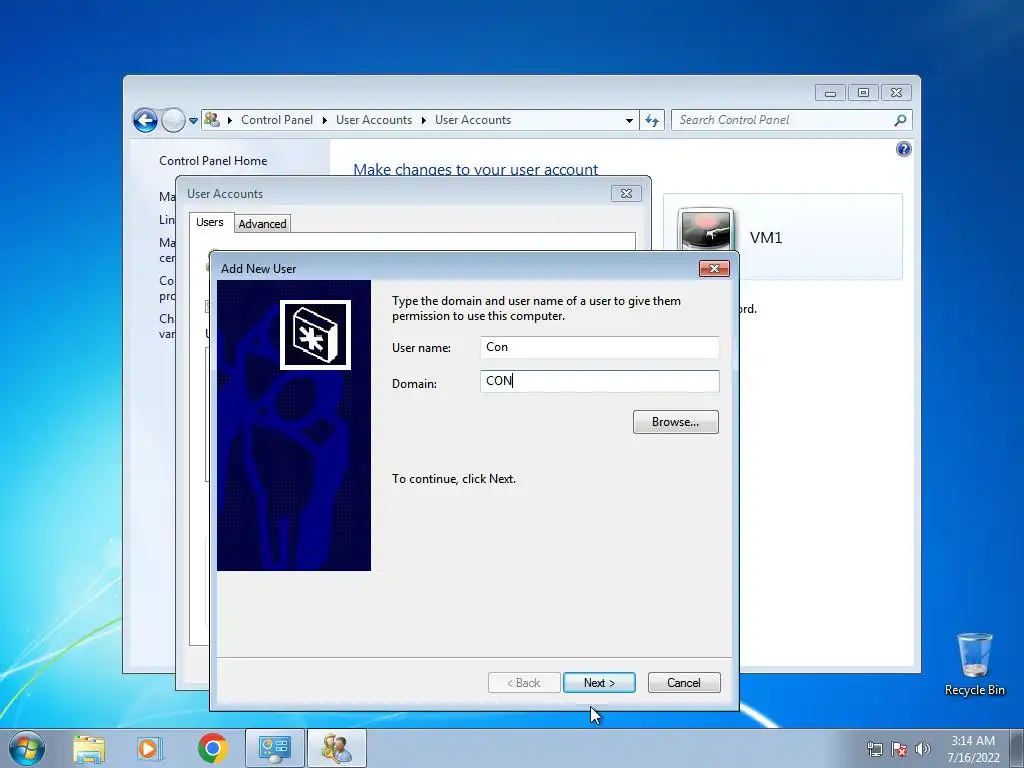This screenshot has width=1024, height=768.
Task: Open Google Chrome from the taskbar
Action: [x=212, y=748]
